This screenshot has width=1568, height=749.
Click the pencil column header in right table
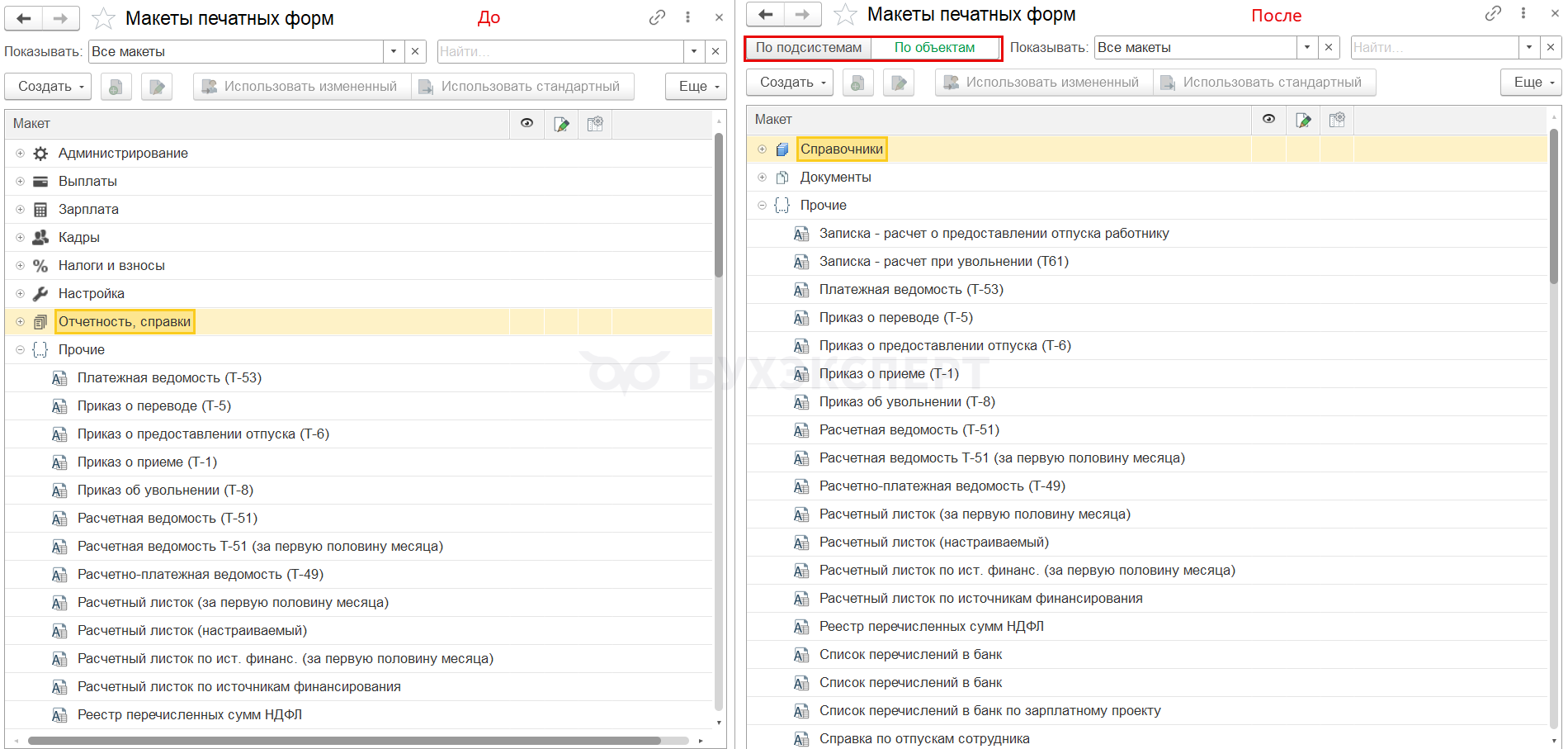pos(1303,119)
